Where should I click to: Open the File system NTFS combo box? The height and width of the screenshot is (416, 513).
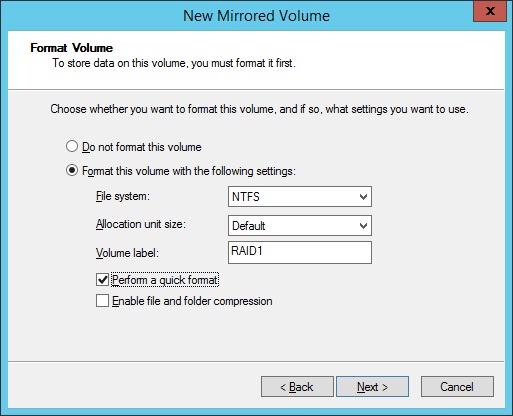pyautogui.click(x=300, y=197)
